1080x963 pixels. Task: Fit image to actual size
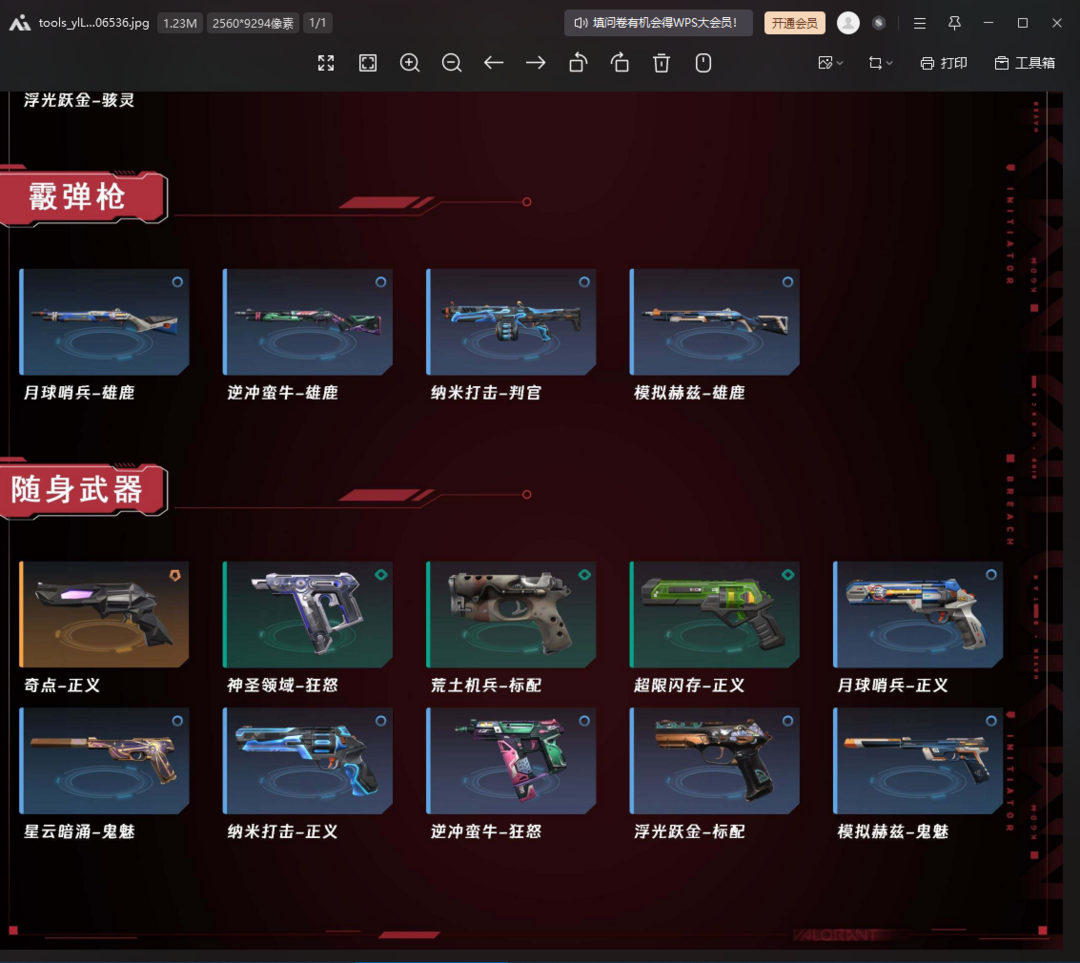[368, 63]
